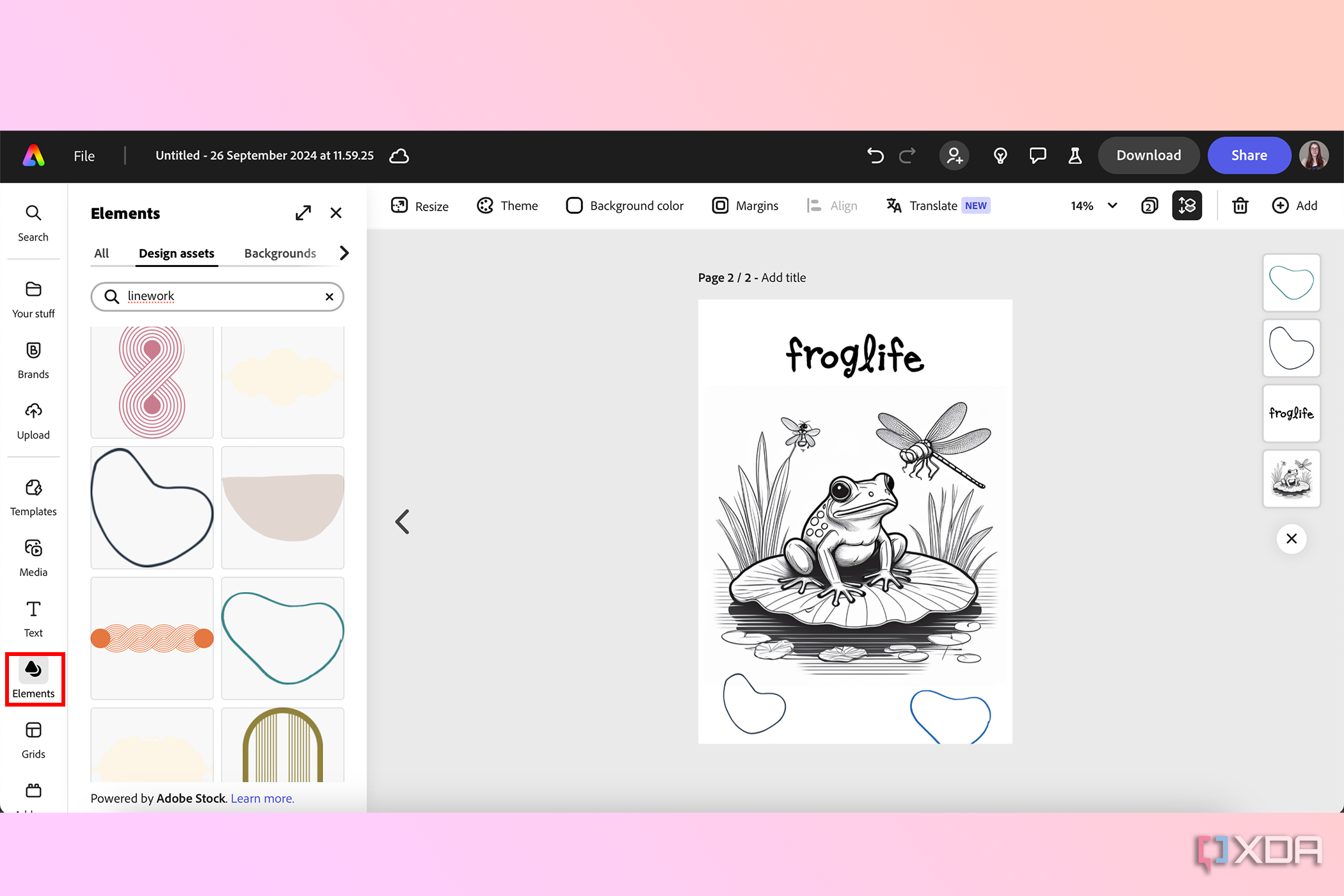The image size is (1344, 896).
Task: Switch to the All tab
Action: click(x=101, y=253)
